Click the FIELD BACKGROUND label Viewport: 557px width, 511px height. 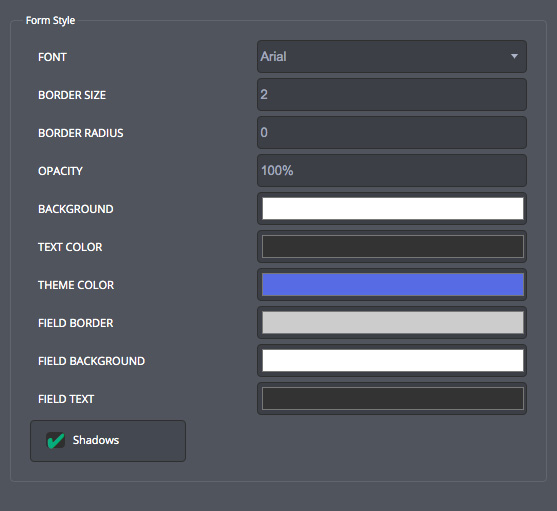coord(92,361)
